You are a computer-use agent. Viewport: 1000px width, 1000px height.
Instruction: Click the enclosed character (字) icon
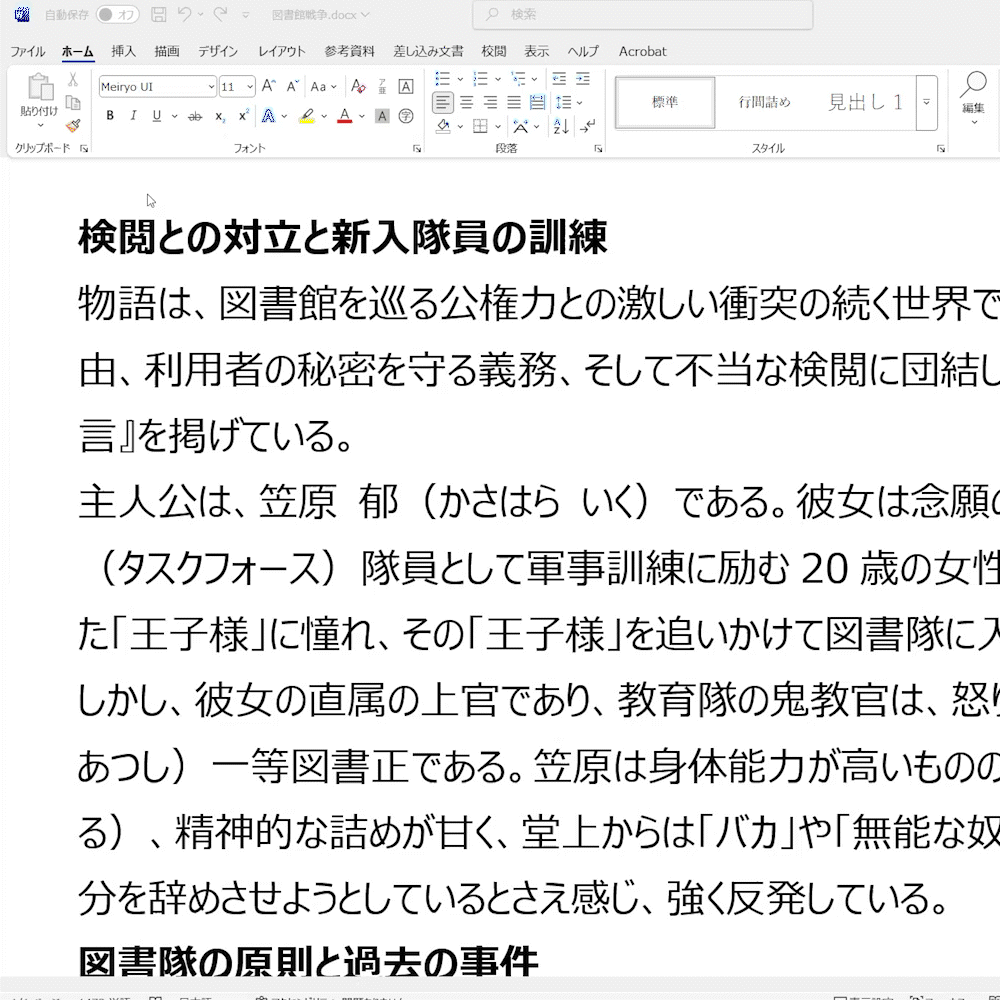pos(406,116)
